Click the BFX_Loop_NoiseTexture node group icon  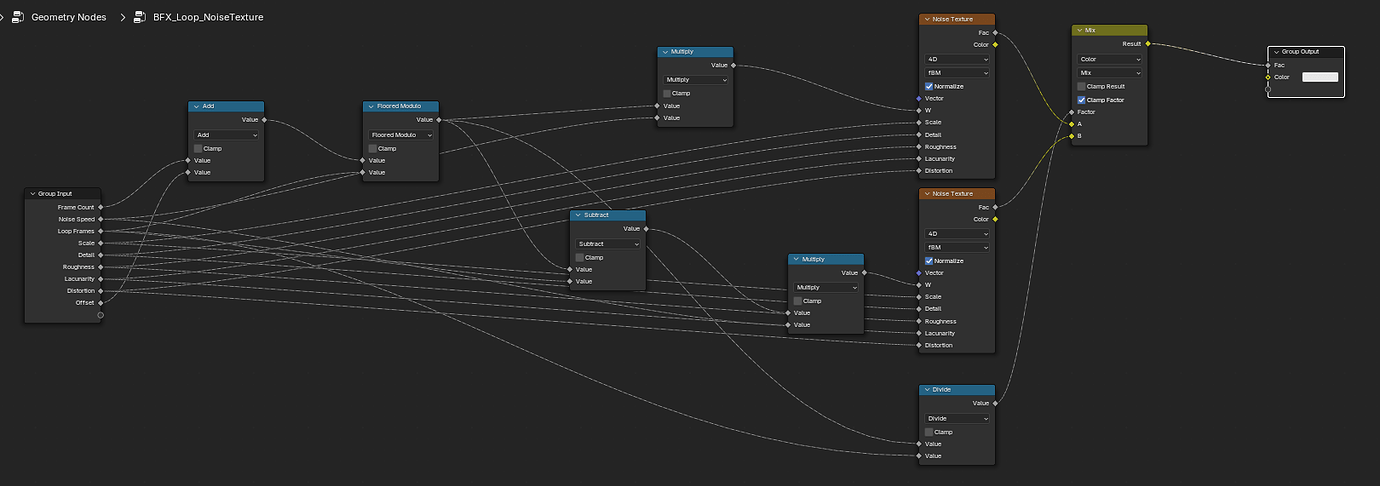(139, 17)
